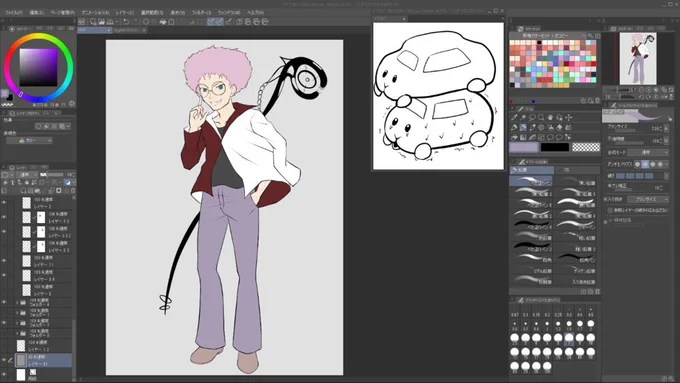Select transparent checkered color swatch

click(586, 147)
